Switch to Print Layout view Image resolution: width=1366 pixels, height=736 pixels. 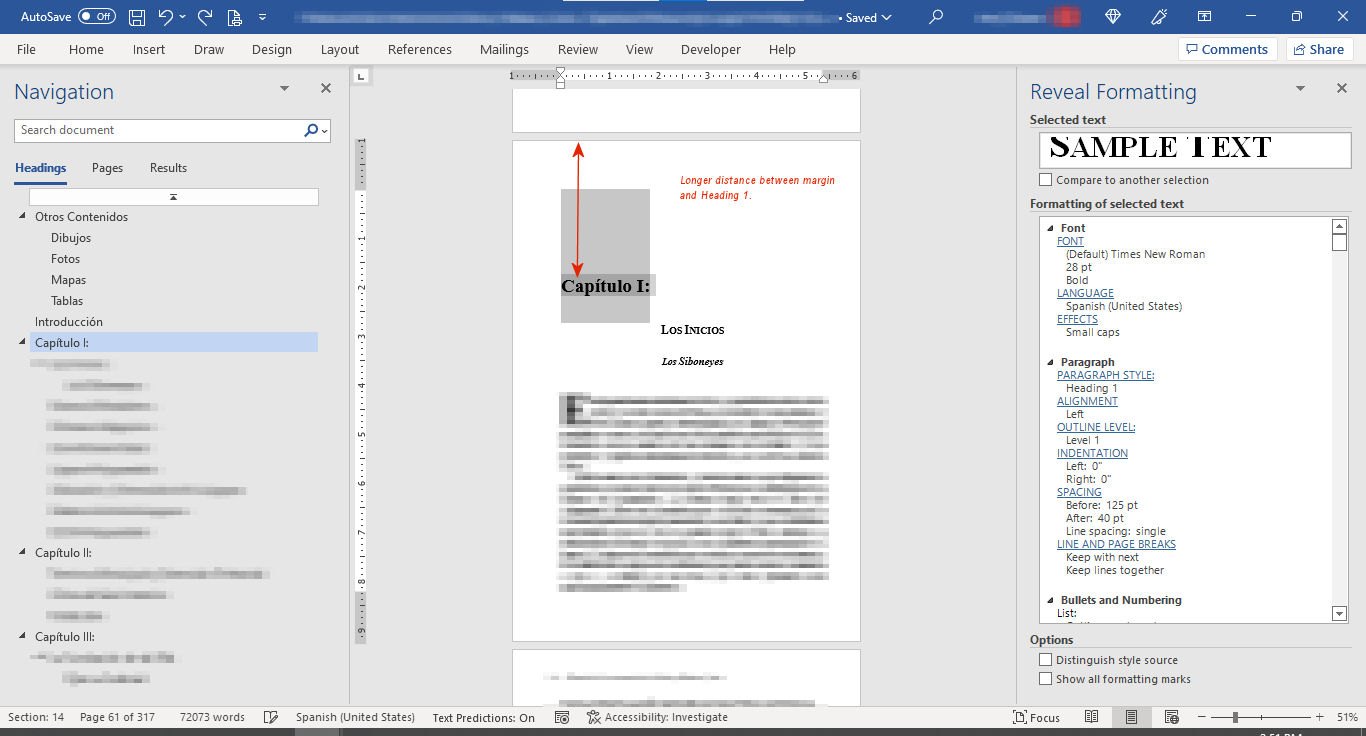point(1131,717)
